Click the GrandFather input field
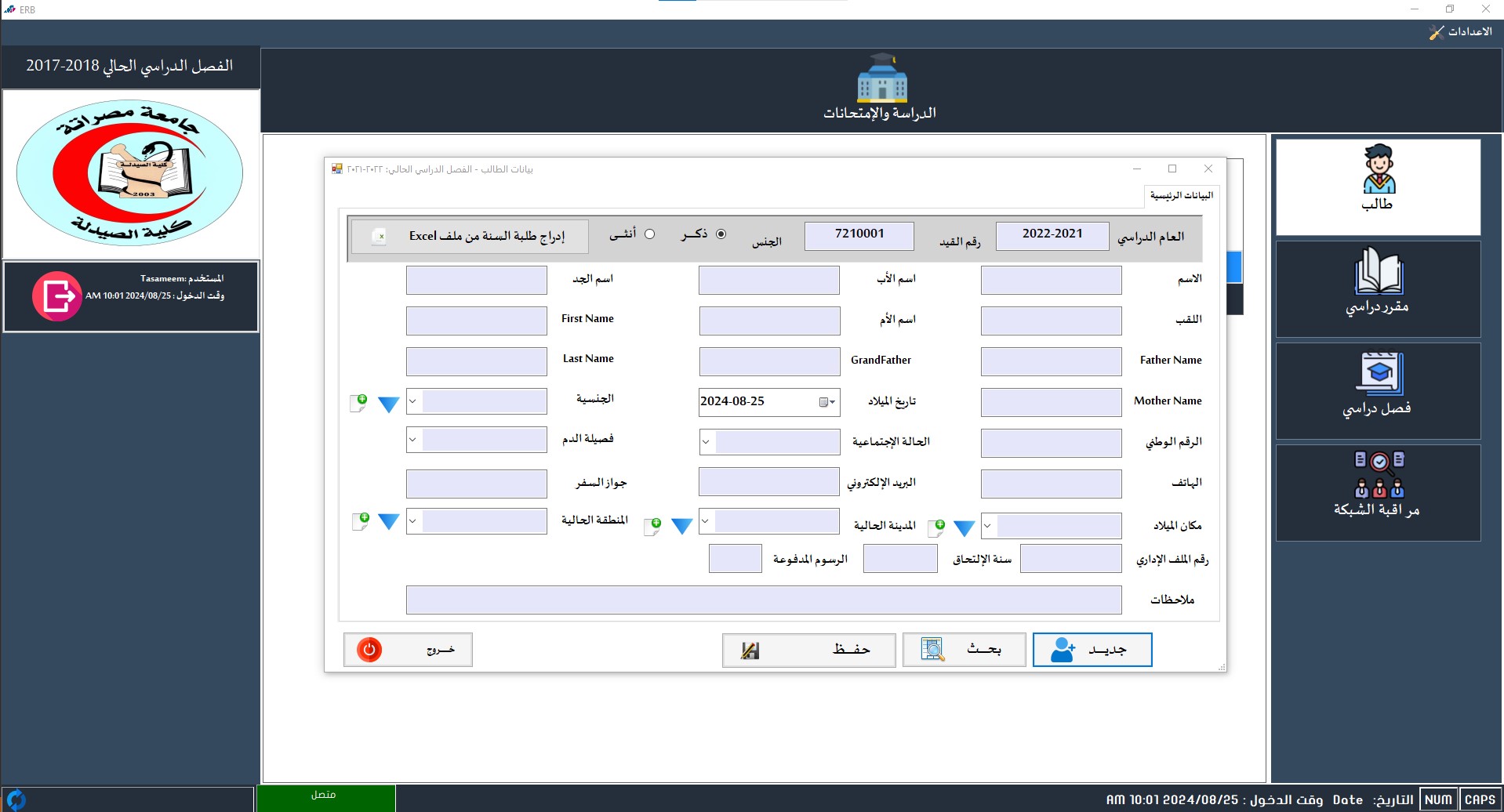Image resolution: width=1504 pixels, height=812 pixels. [769, 361]
